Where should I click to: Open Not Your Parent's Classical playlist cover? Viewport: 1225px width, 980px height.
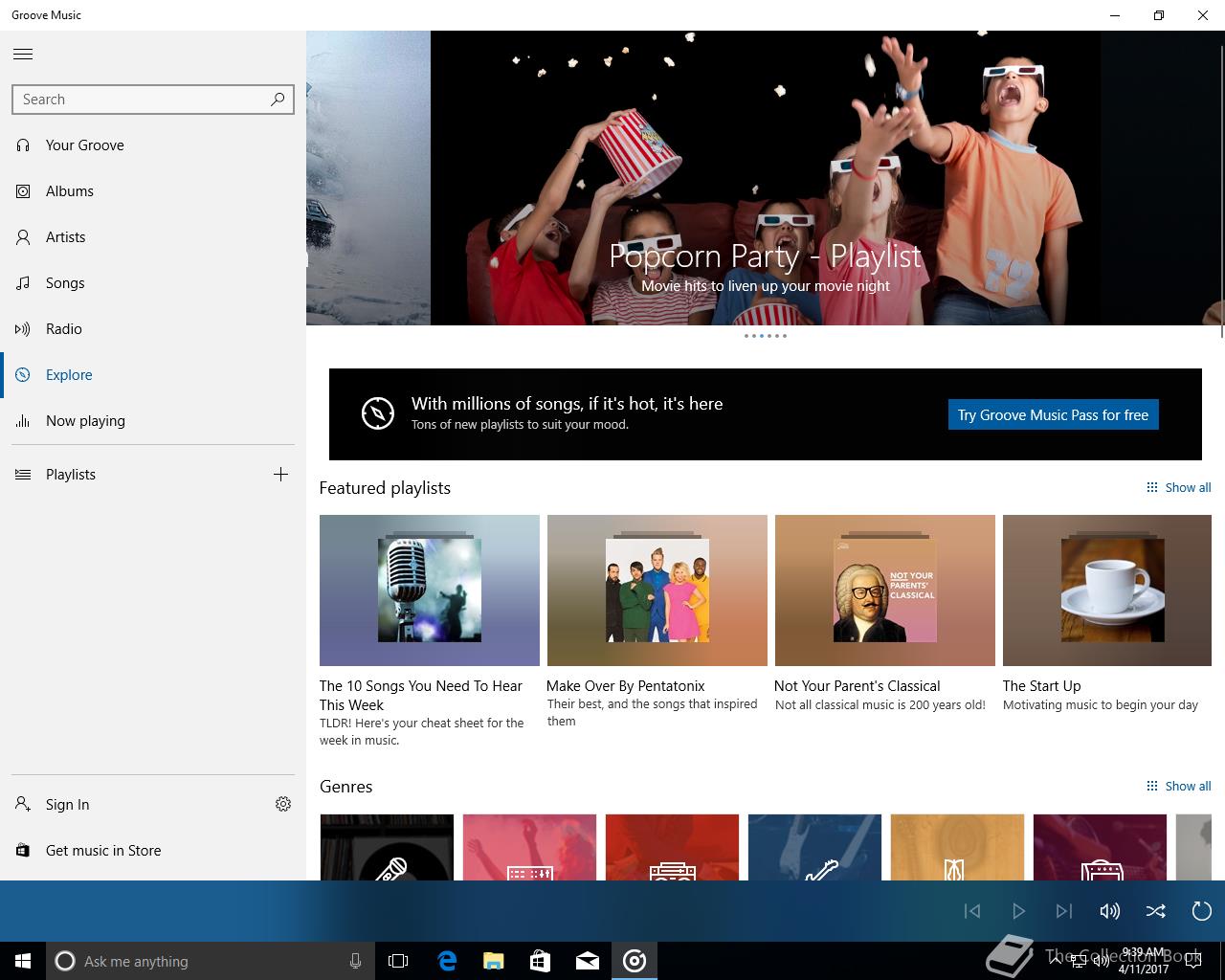[x=885, y=590]
